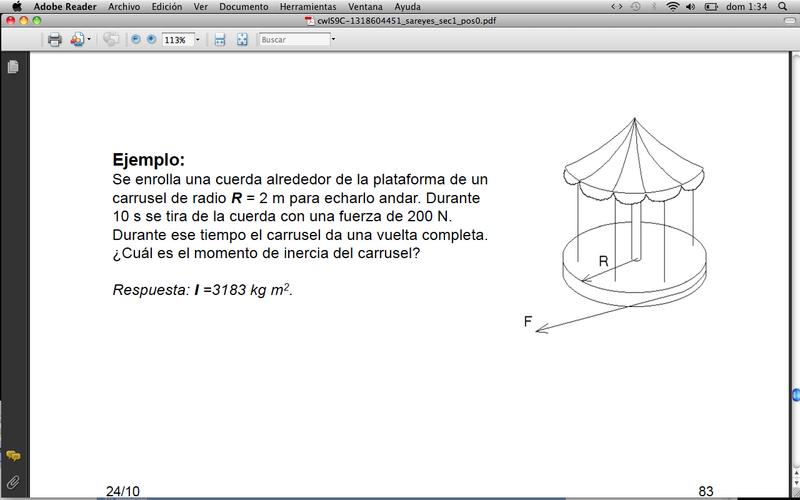This screenshot has width=800, height=500.
Task: Click the 113% zoom value field
Action: click(x=176, y=40)
